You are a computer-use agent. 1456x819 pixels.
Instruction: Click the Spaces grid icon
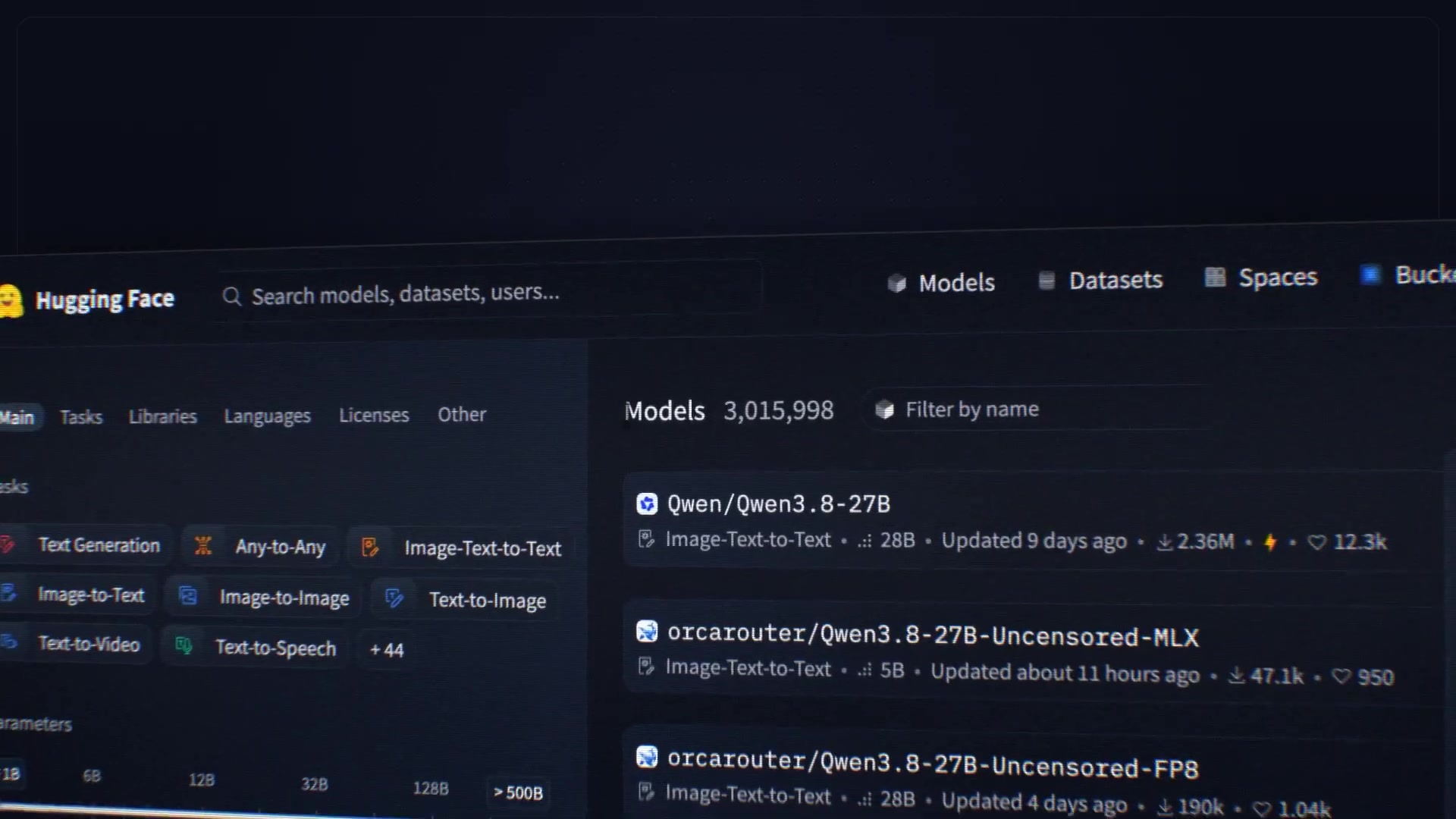[x=1215, y=278]
